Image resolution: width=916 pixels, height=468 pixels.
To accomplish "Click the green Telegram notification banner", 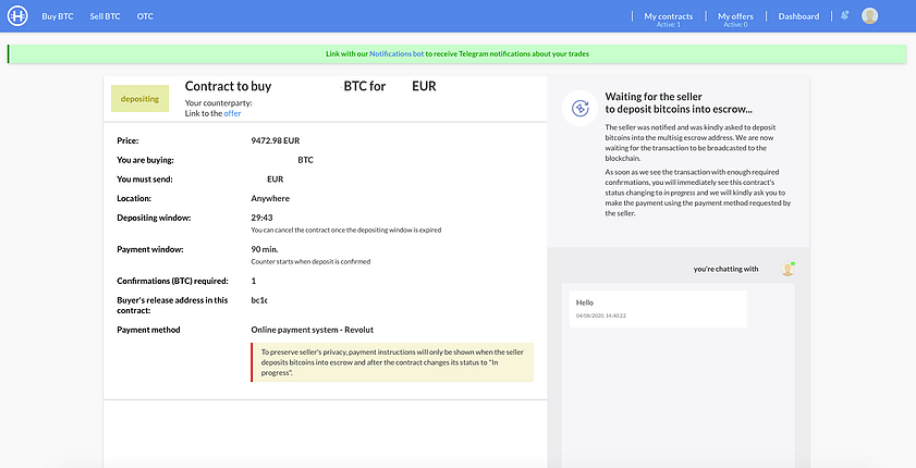I will coord(457,54).
